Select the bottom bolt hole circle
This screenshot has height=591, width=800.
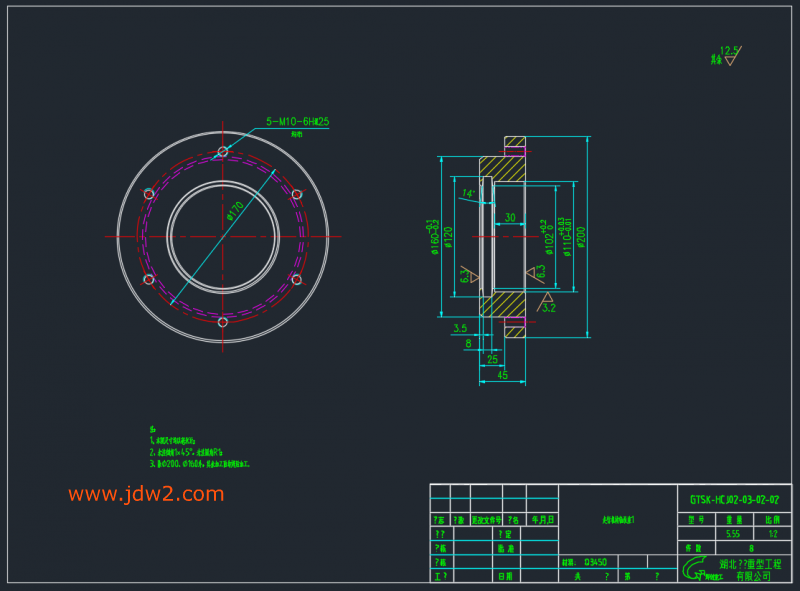tap(223, 322)
